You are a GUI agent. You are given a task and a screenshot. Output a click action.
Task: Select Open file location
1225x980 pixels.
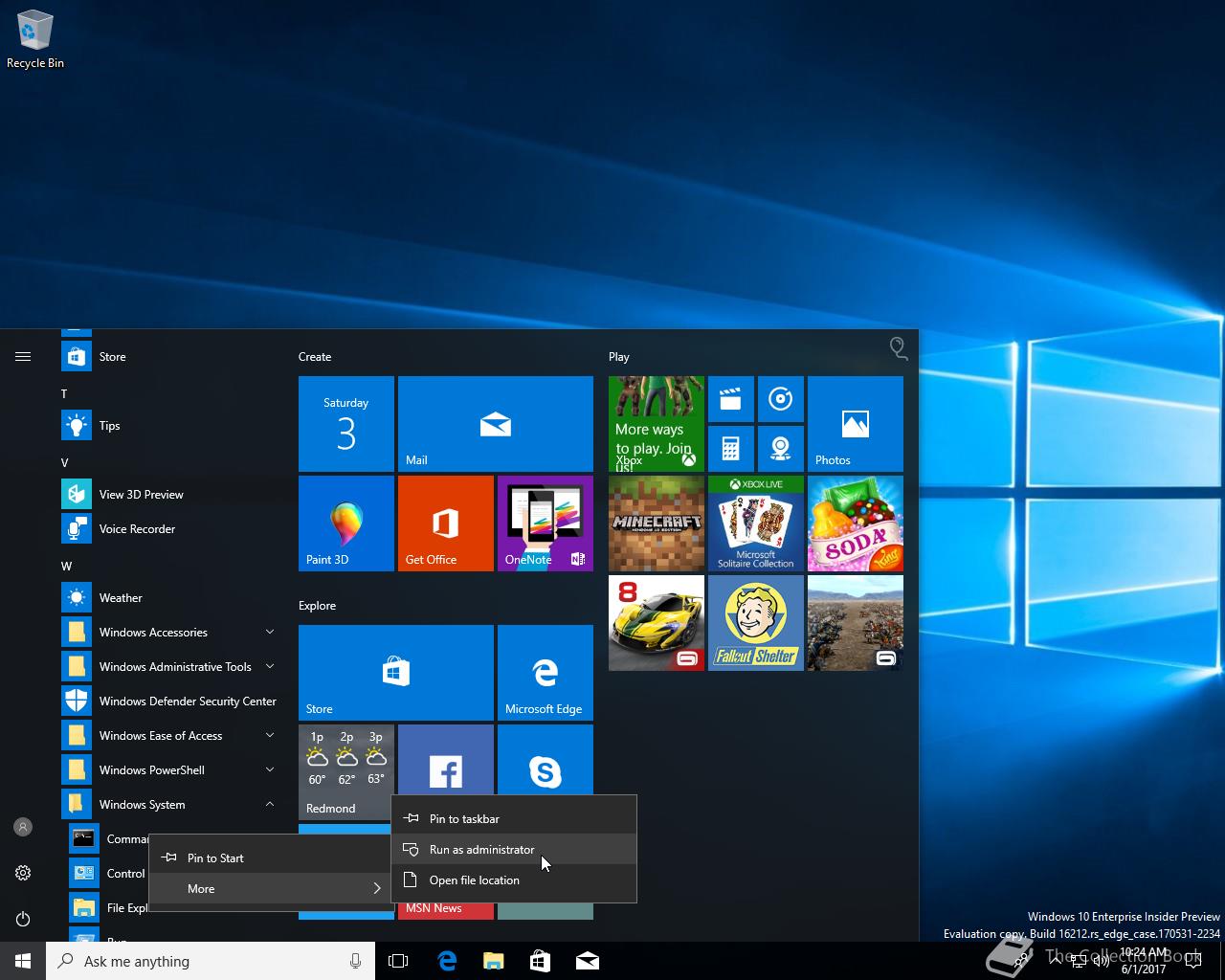514,880
